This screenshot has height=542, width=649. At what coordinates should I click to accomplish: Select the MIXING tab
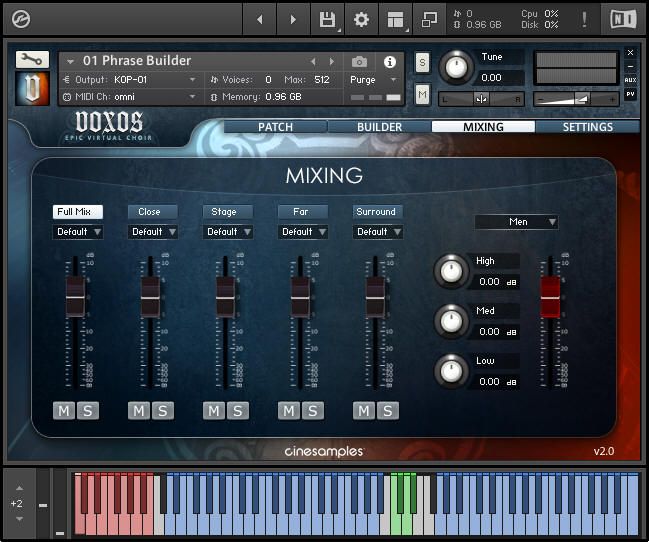483,127
